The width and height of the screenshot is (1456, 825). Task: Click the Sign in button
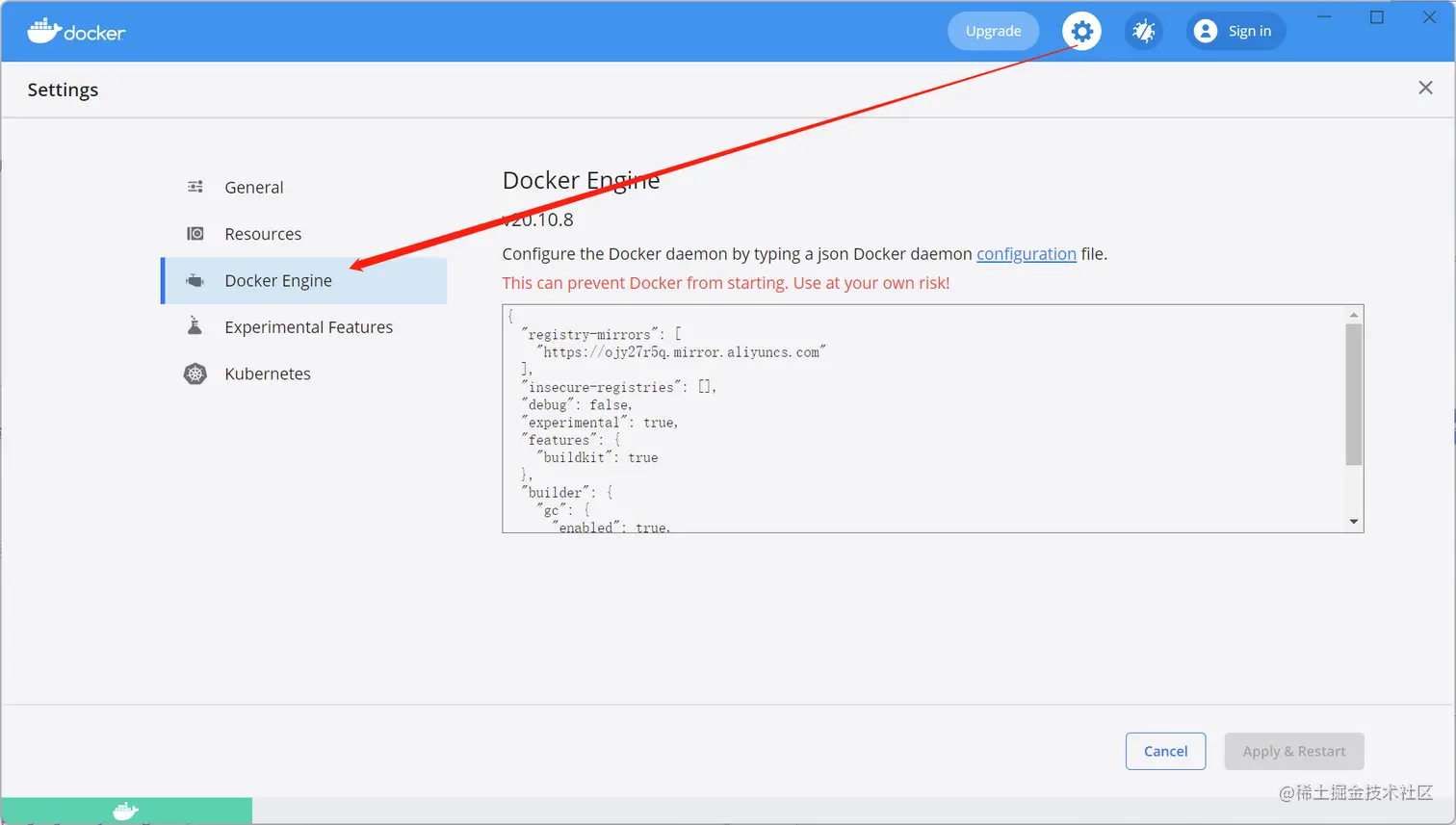1235,31
